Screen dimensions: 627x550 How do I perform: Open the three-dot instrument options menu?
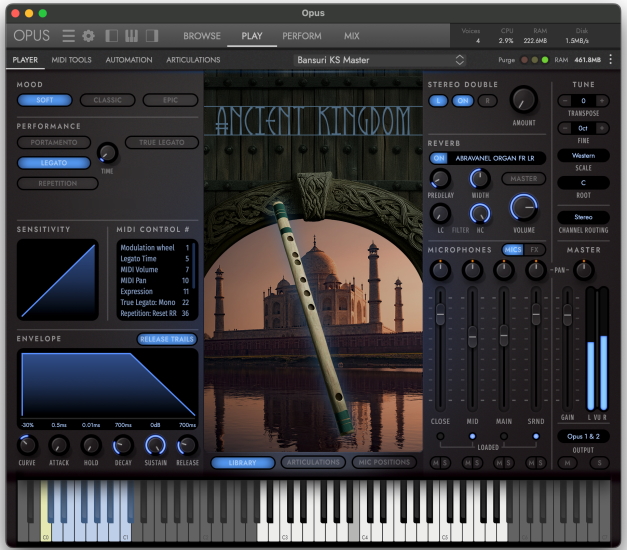611,60
